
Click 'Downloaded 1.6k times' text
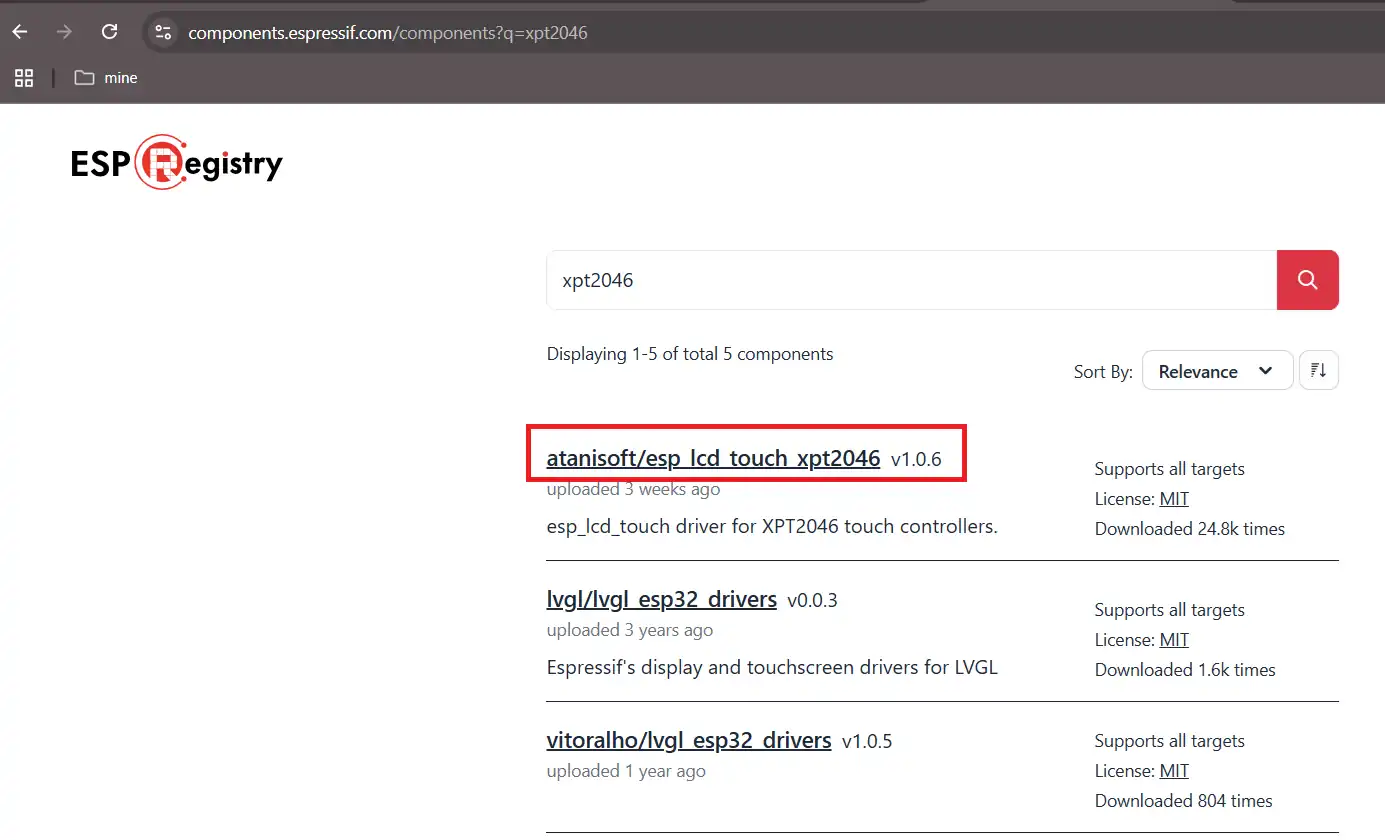point(1185,670)
